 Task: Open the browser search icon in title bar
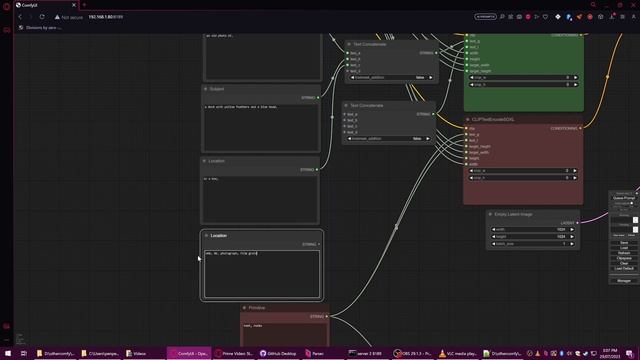tap(593, 5)
